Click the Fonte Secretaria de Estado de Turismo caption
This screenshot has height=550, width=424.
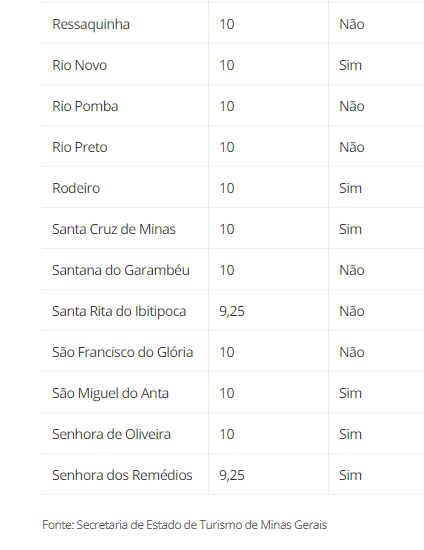click(184, 525)
